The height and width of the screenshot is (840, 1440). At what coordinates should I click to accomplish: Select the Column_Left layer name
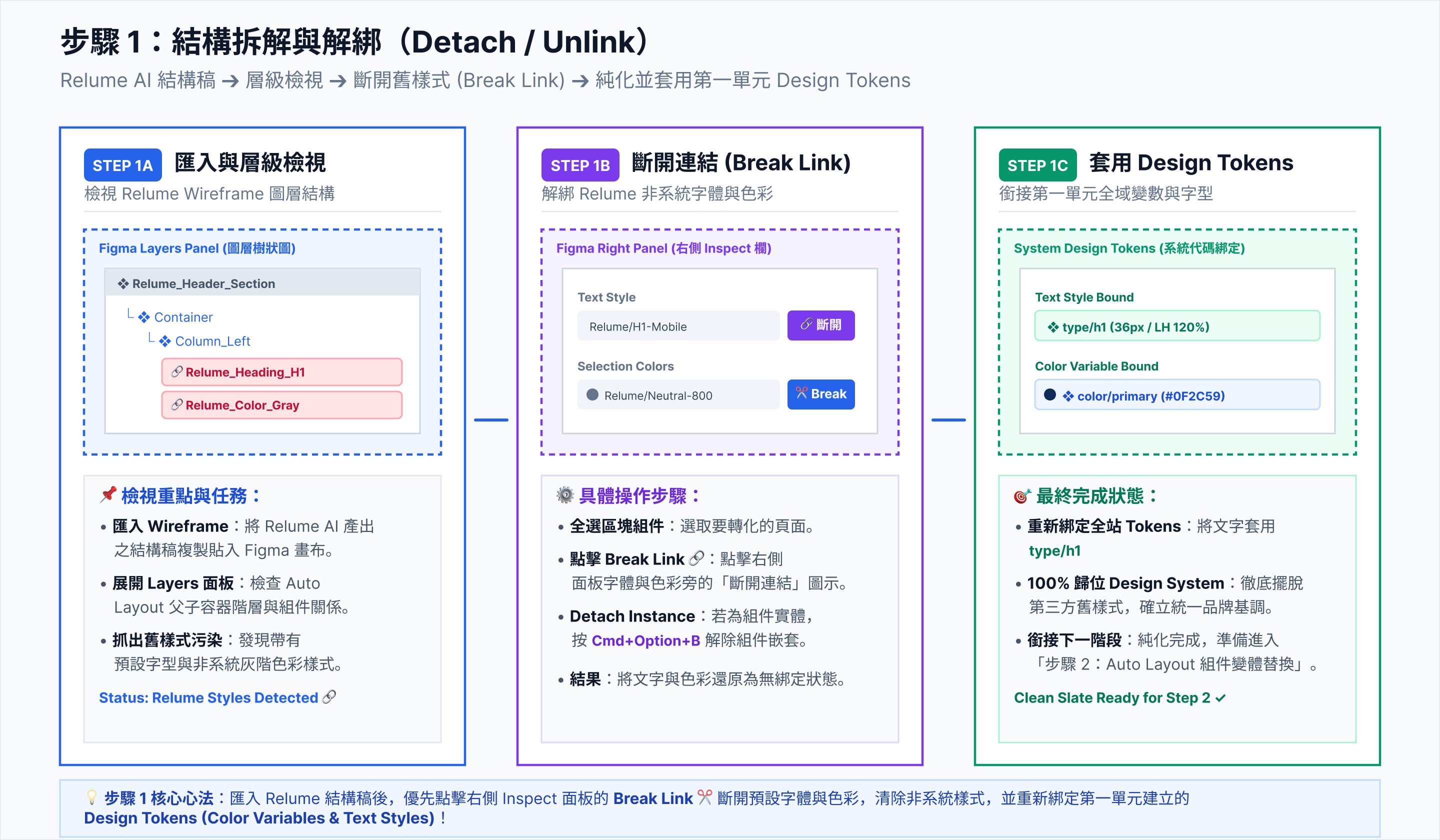(x=212, y=341)
